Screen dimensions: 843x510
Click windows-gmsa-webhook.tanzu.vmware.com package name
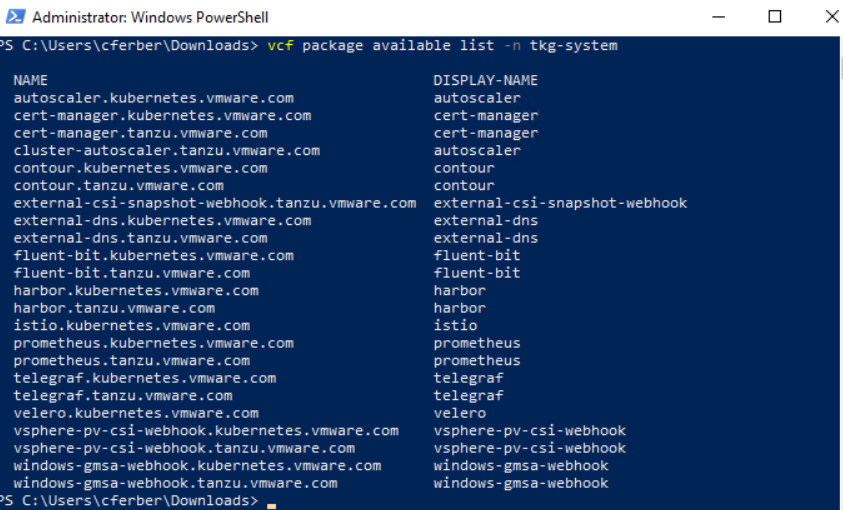pos(175,483)
